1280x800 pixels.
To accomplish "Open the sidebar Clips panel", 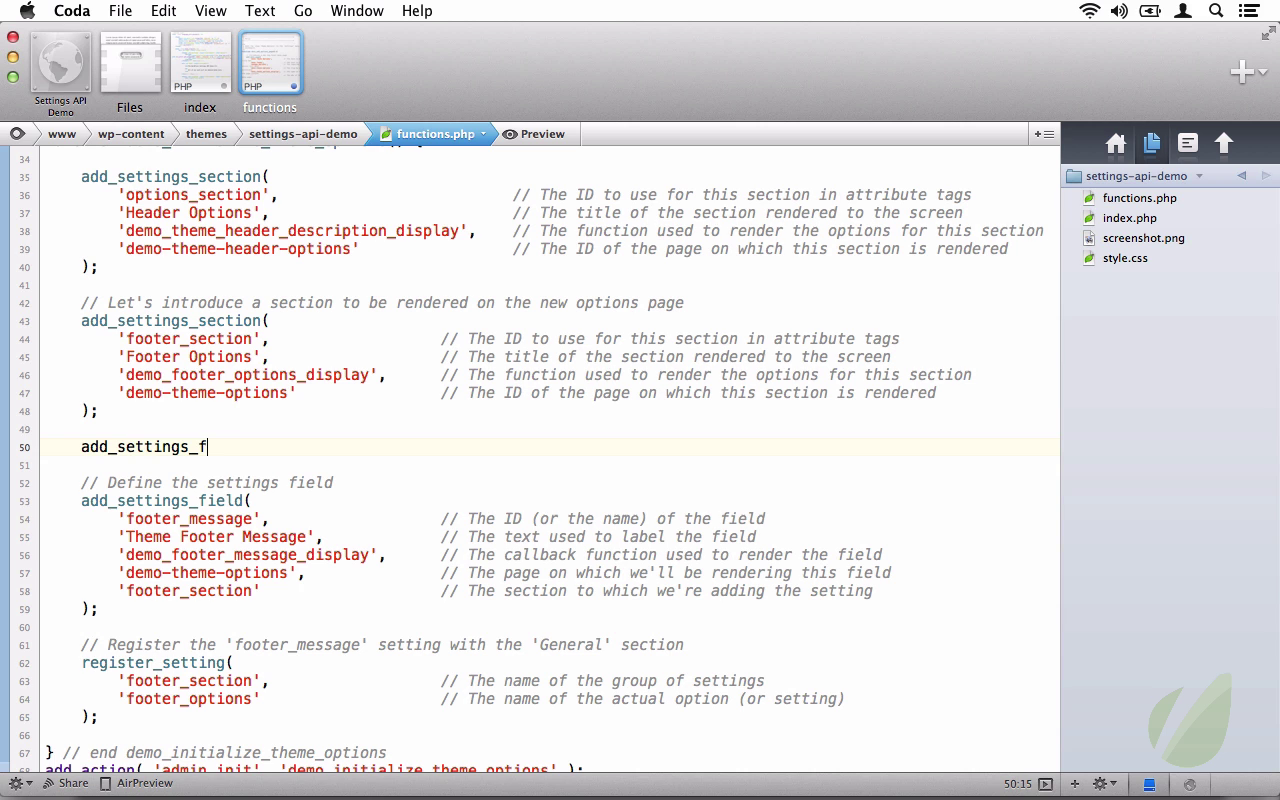I will pyautogui.click(x=1188, y=144).
